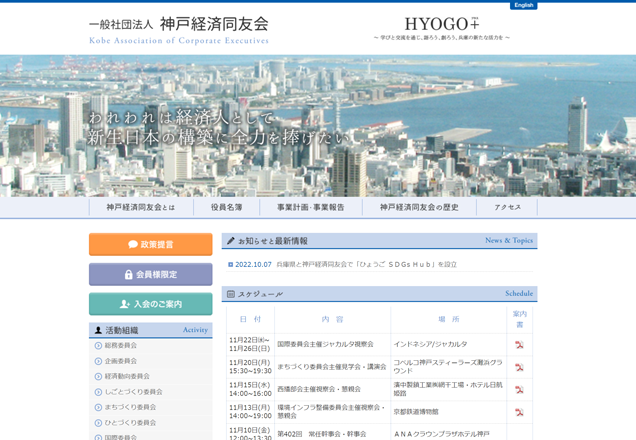636x440 pixels.
Task: Click the arrow icon beside まちづくり委員会
Action: pyautogui.click(x=98, y=407)
